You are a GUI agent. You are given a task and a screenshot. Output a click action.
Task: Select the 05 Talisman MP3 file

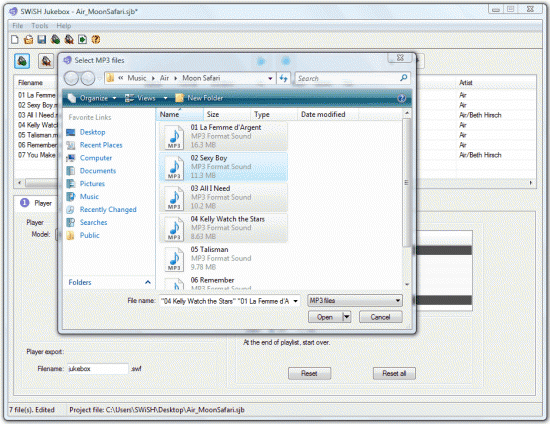(x=223, y=258)
